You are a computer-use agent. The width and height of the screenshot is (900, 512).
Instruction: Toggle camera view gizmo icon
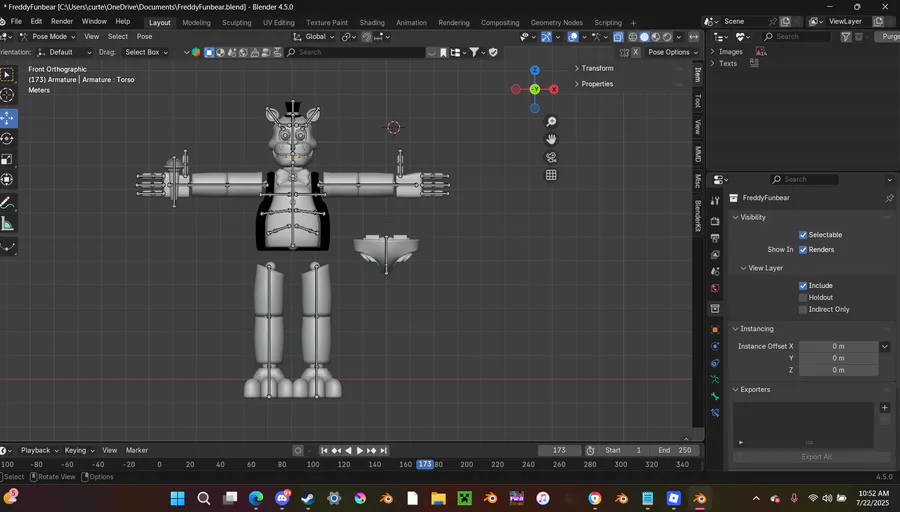[551, 157]
